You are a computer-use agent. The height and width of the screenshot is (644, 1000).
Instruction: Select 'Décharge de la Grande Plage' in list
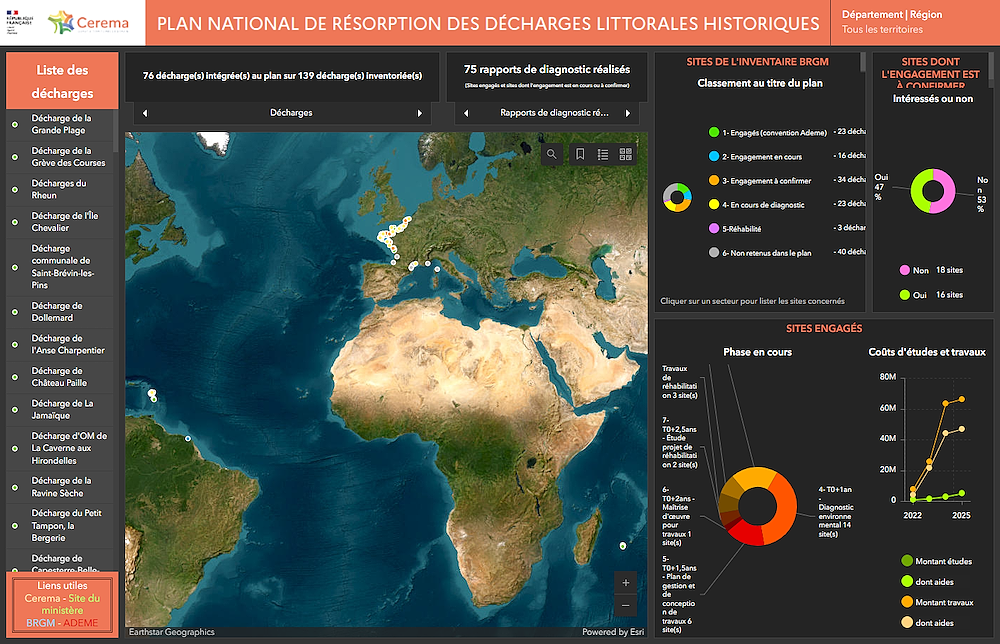click(x=60, y=124)
